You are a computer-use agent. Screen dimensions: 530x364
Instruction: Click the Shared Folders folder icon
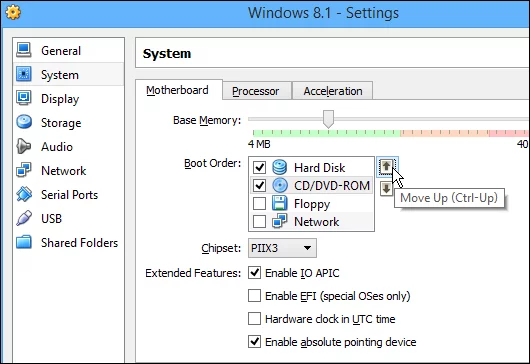24,242
